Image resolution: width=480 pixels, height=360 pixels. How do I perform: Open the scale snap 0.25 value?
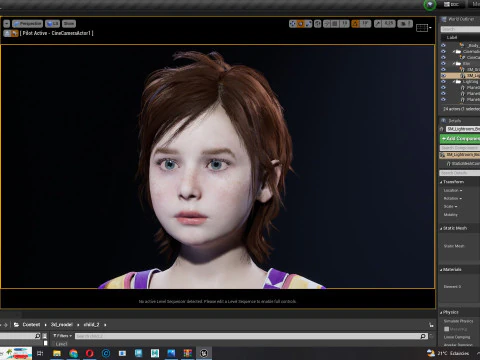coord(389,24)
